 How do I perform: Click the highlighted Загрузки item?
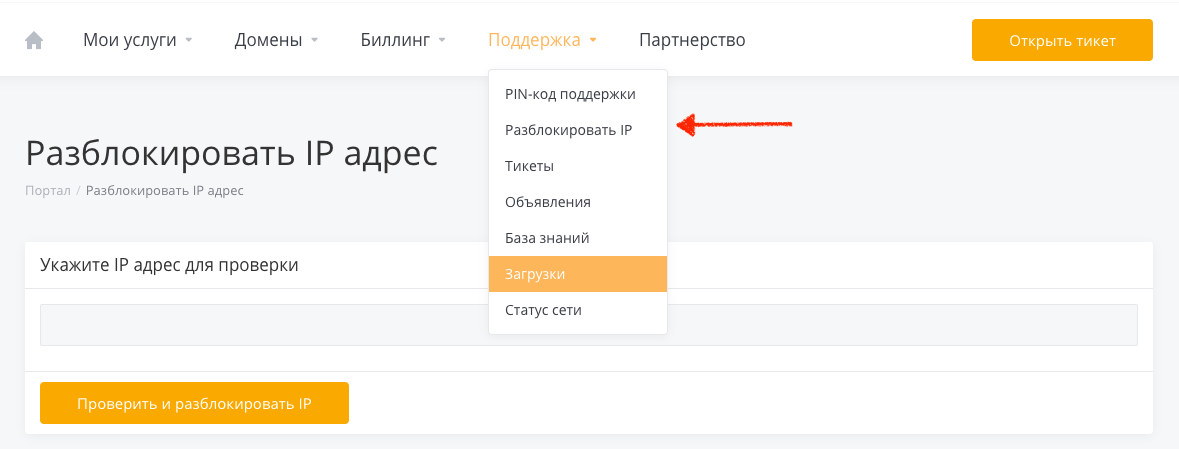tap(535, 274)
